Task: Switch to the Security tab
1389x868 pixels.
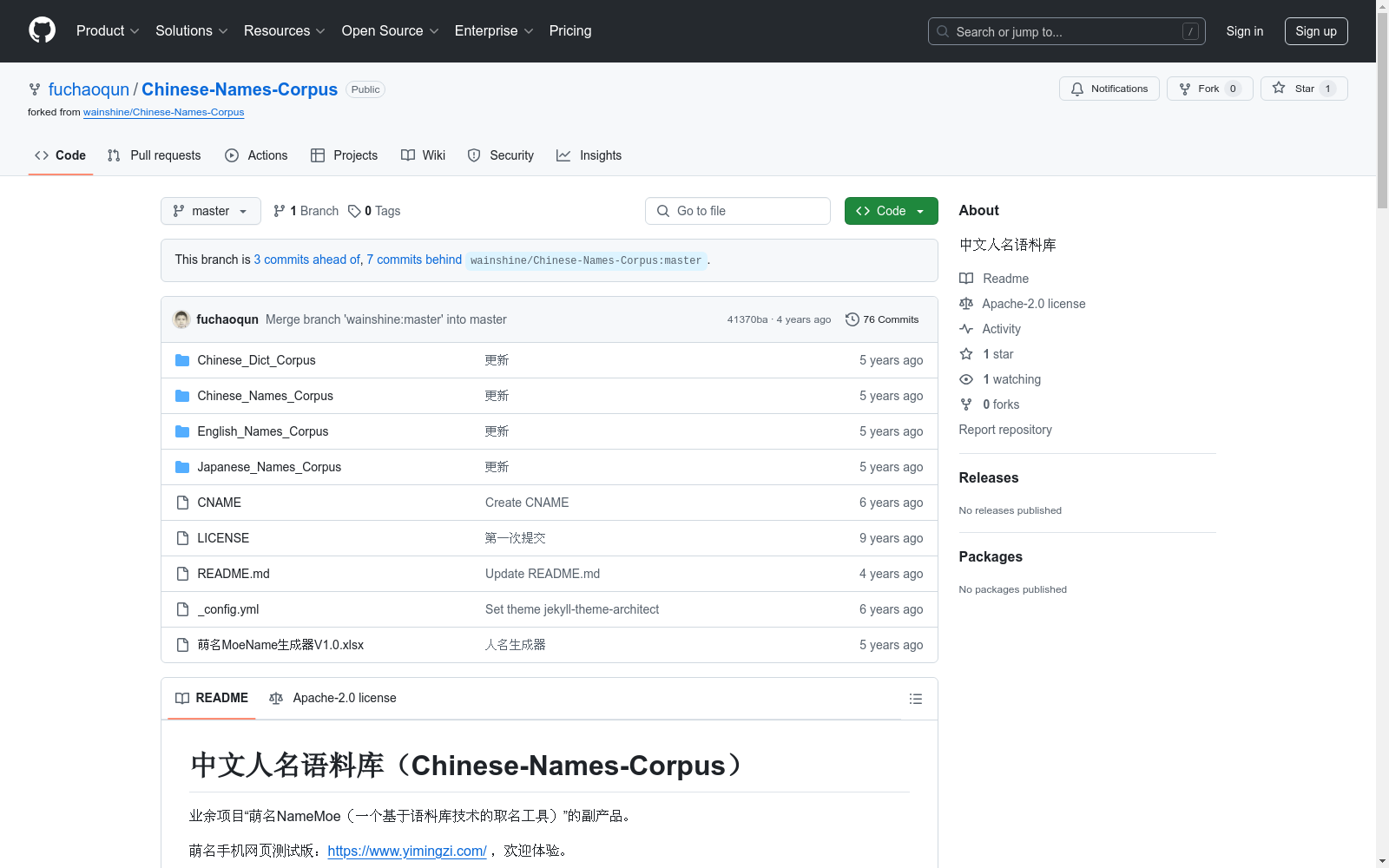Action: pos(500,155)
